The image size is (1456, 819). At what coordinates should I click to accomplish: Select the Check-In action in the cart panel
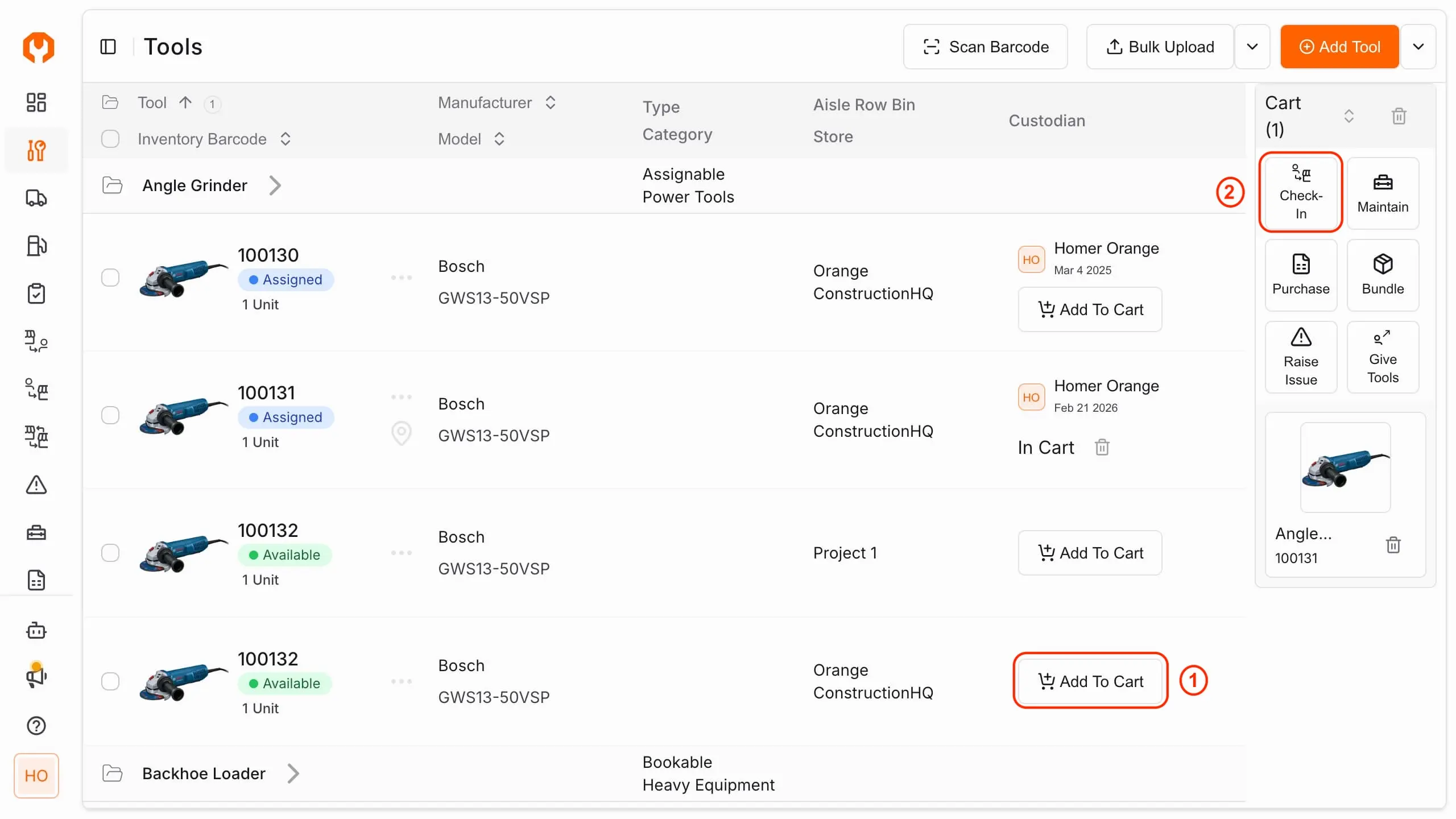pos(1301,192)
